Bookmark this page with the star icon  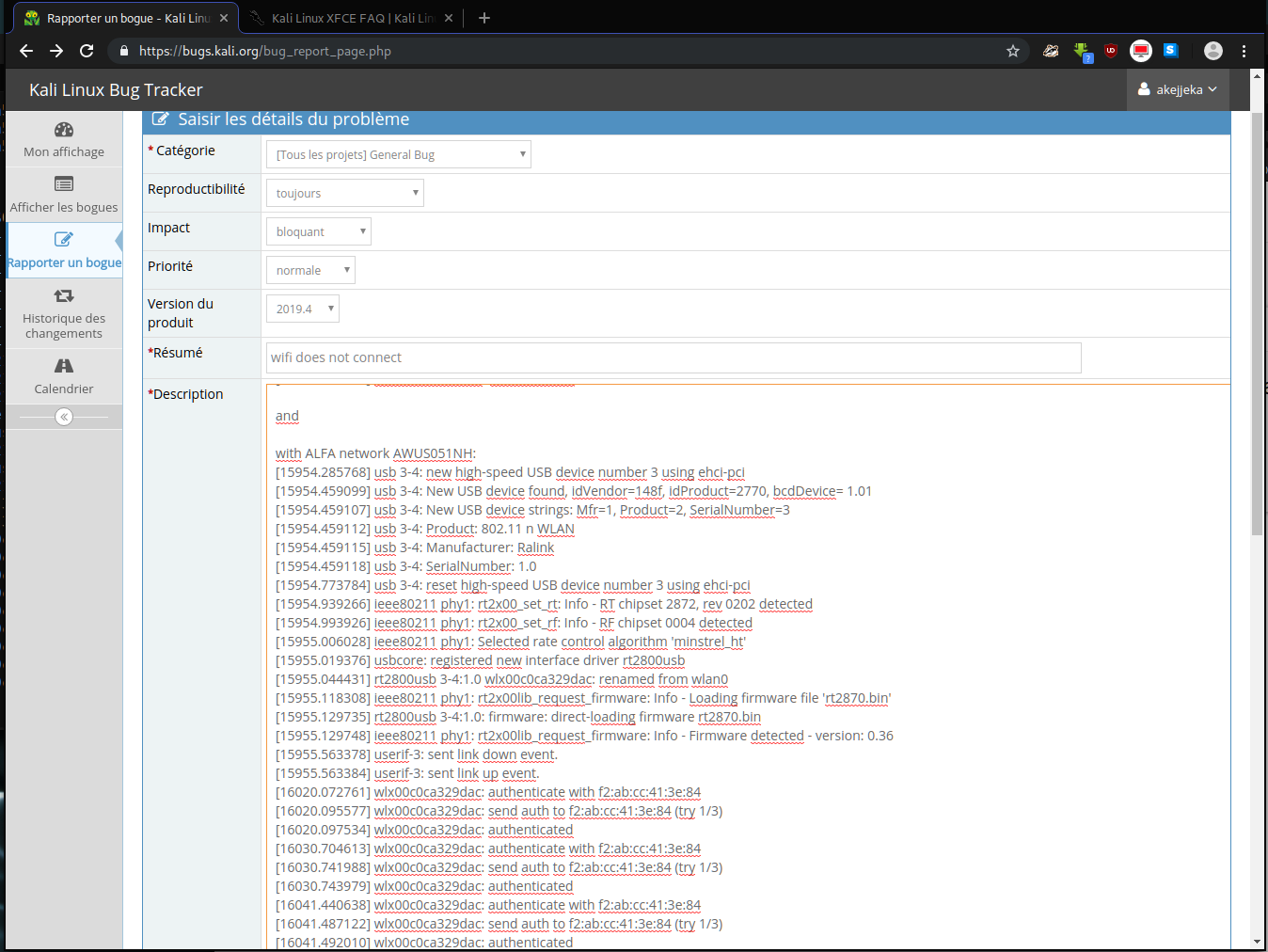[x=1013, y=51]
